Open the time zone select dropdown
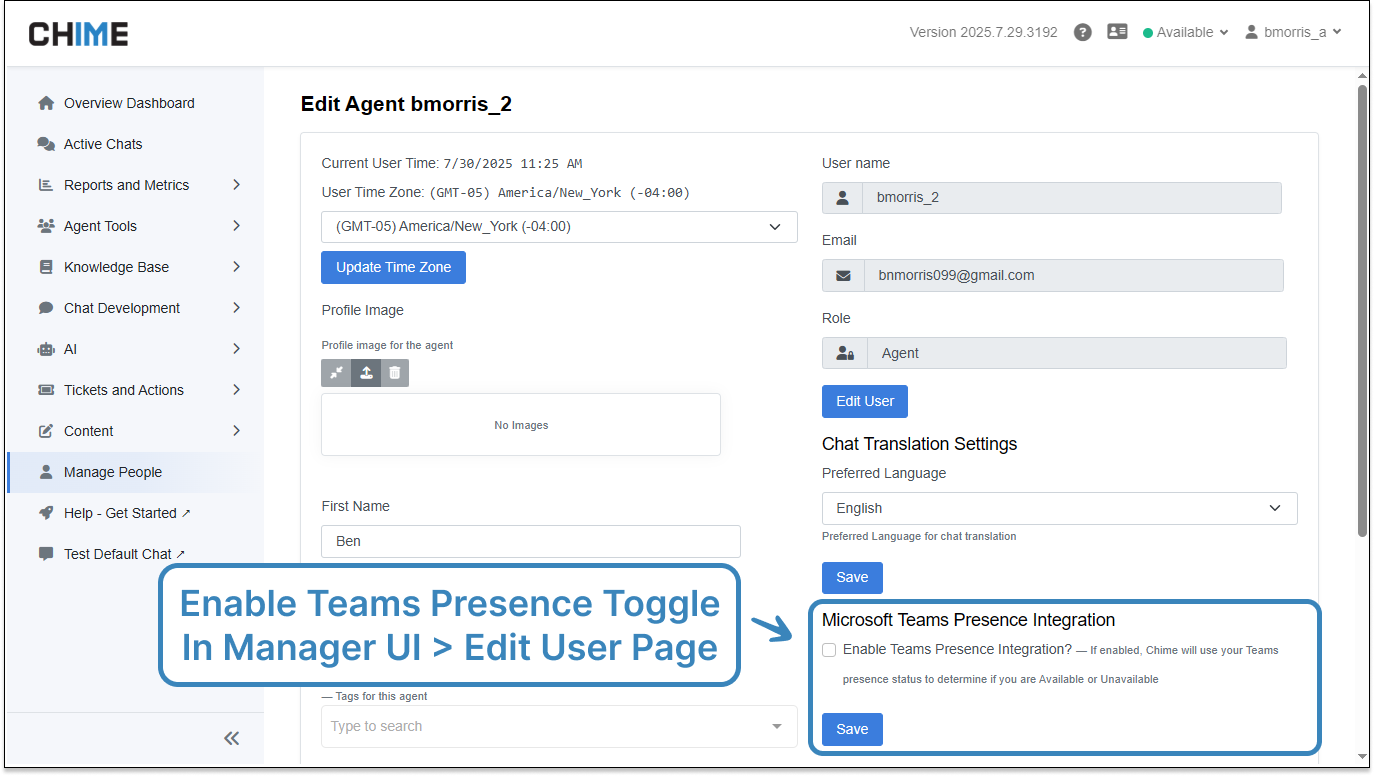1374x776 pixels. click(x=559, y=227)
